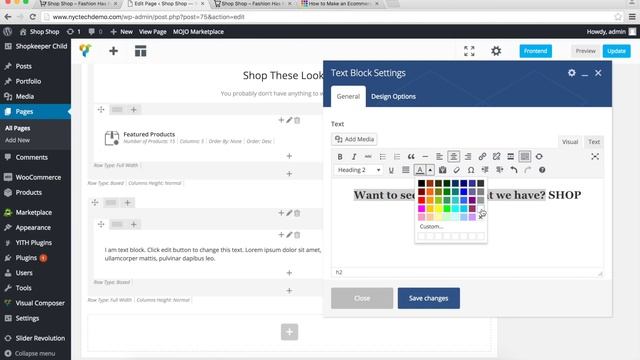Pick the black color swatch
640x360 pixels.
[422, 183]
